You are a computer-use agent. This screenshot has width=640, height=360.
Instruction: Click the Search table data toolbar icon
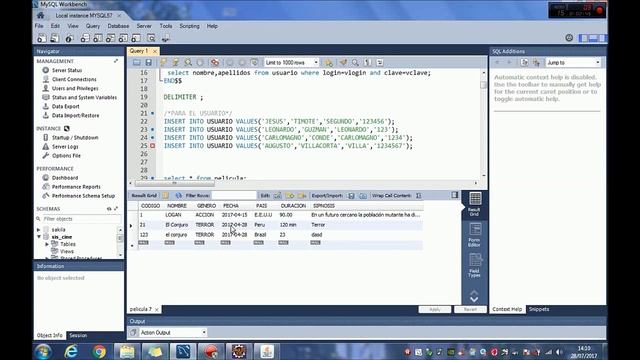pyautogui.click(x=151, y=38)
